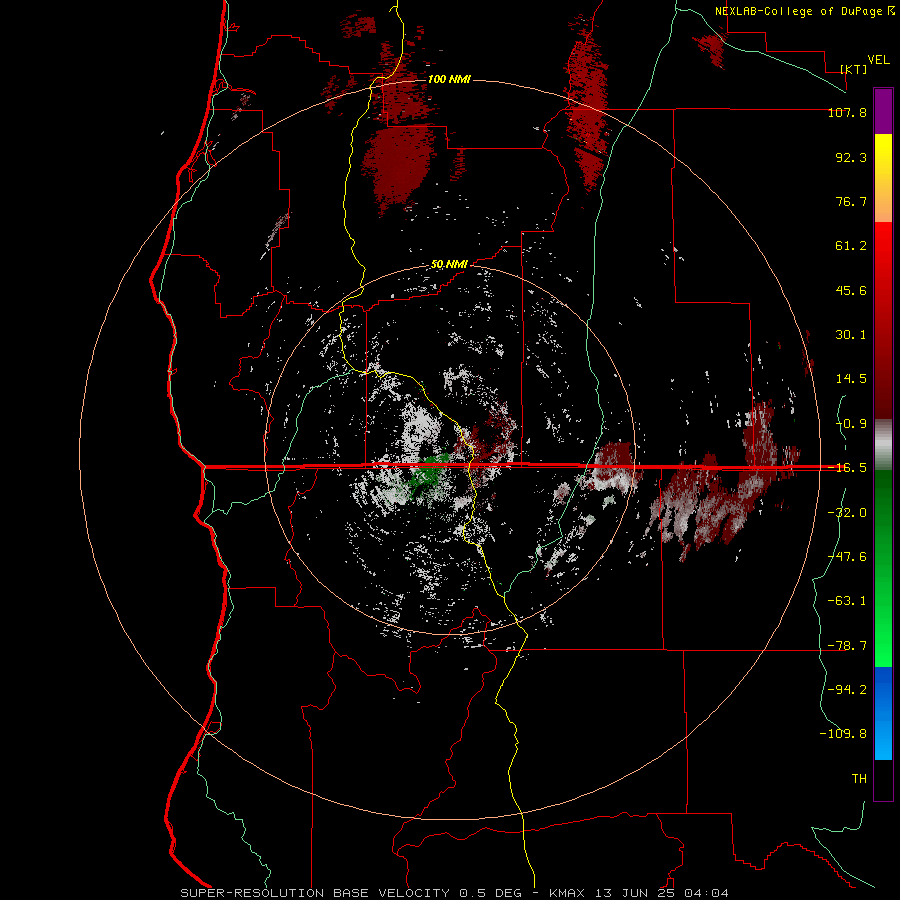Click the 92.3 velocity scale value
The width and height of the screenshot is (900, 900).
[851, 157]
